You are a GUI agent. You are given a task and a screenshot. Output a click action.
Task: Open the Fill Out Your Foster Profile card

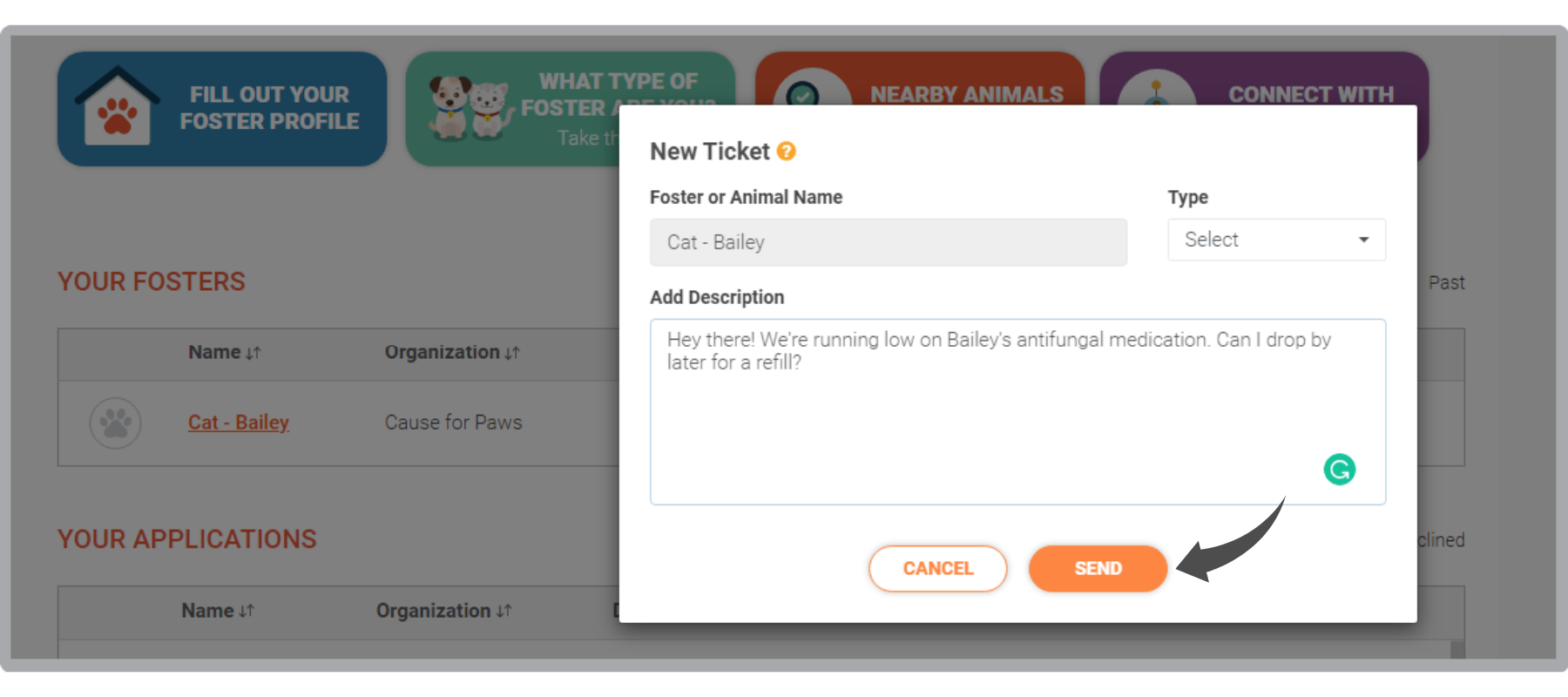[x=222, y=109]
